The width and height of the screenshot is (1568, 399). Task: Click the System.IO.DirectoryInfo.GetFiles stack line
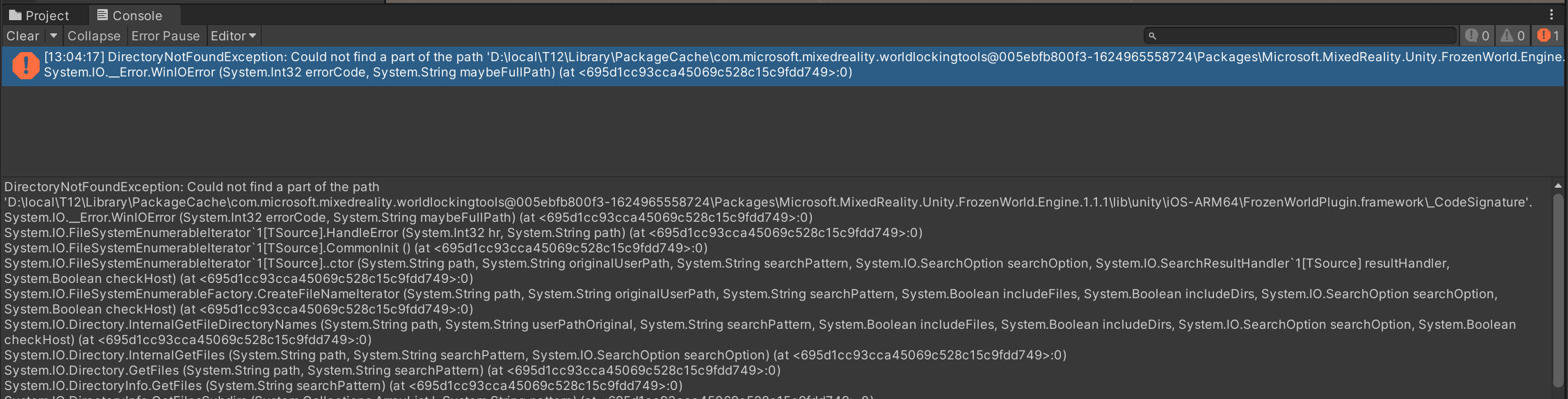[x=343, y=386]
